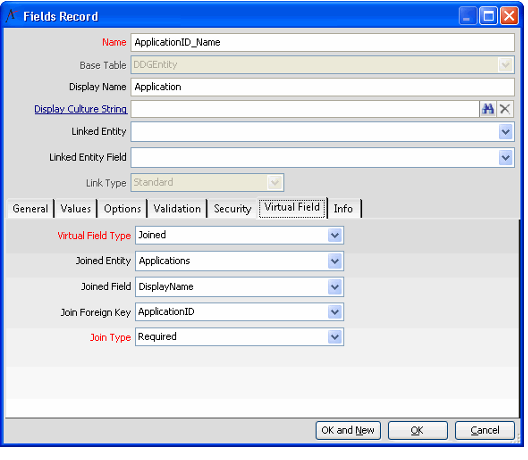Viewport: 528px width, 460px height.
Task: Click the Display Culture String text box
Action: [305, 109]
